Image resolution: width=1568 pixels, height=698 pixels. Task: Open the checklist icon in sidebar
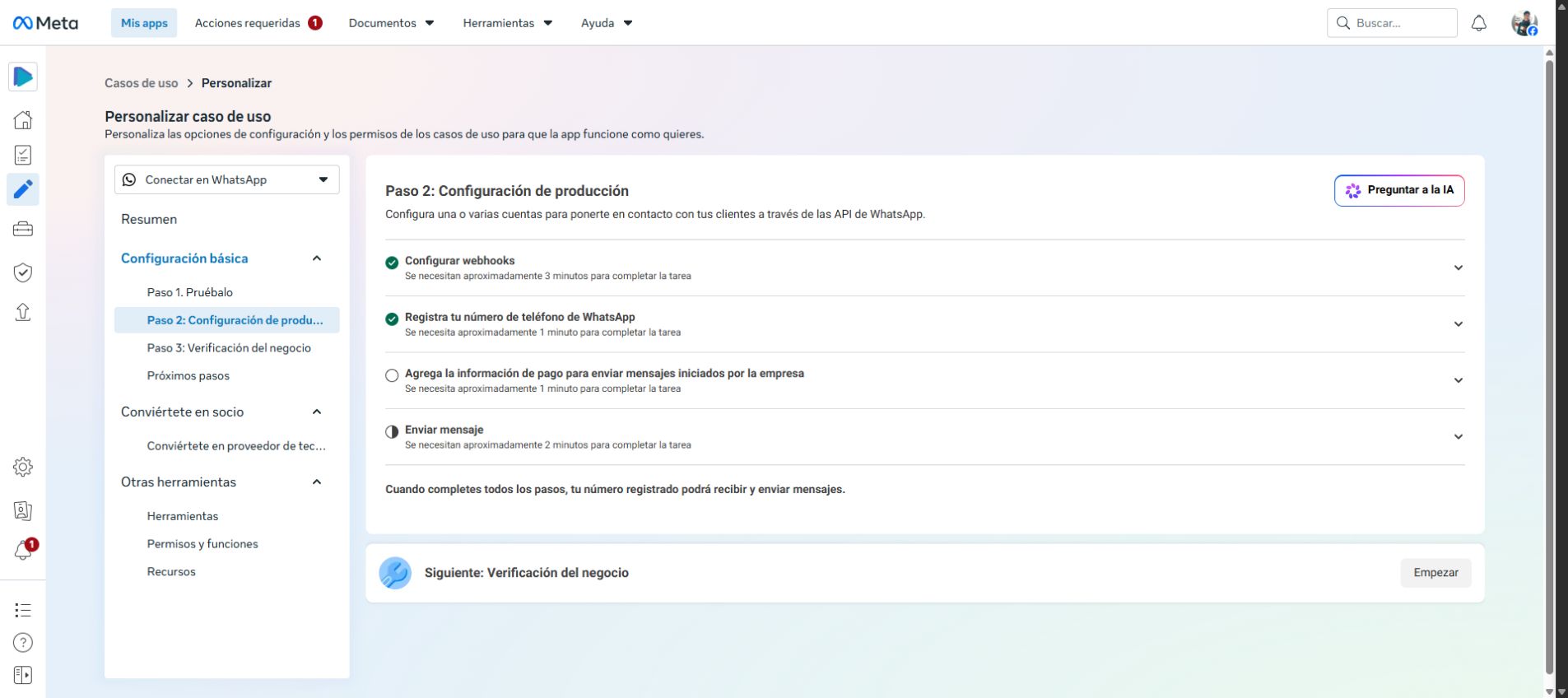click(x=23, y=155)
